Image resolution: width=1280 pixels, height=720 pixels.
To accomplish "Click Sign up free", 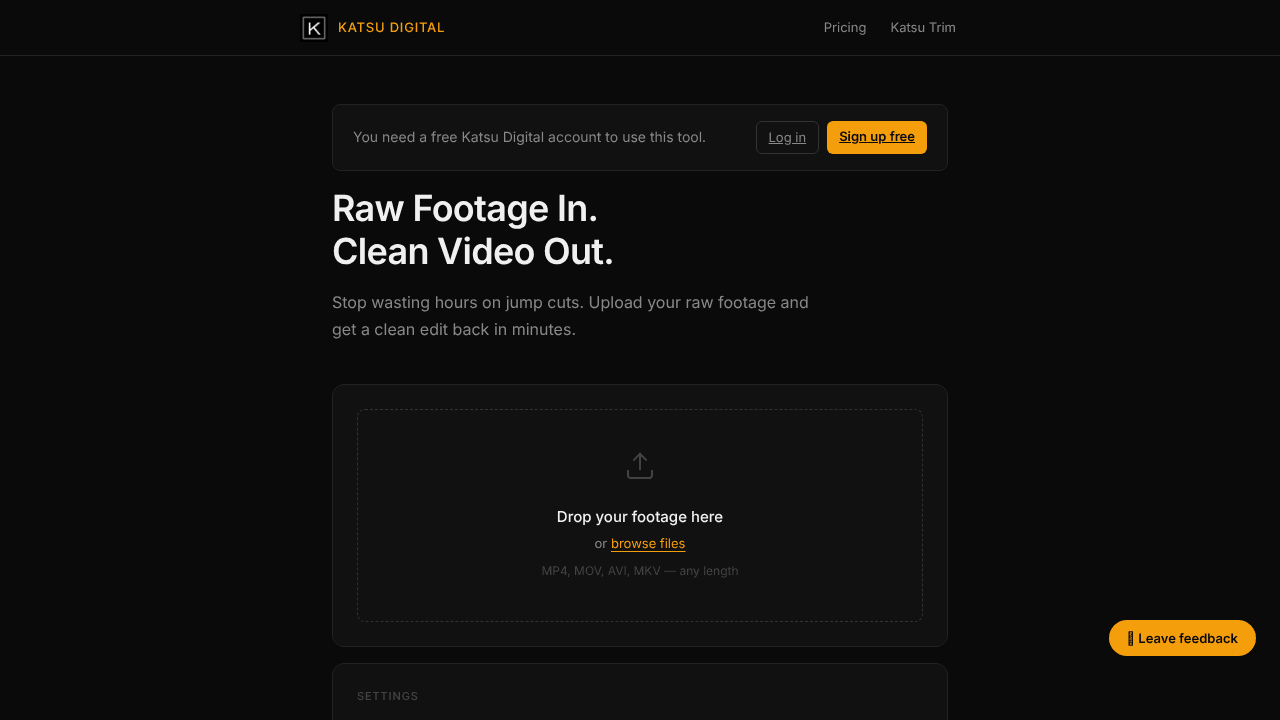I will (877, 137).
